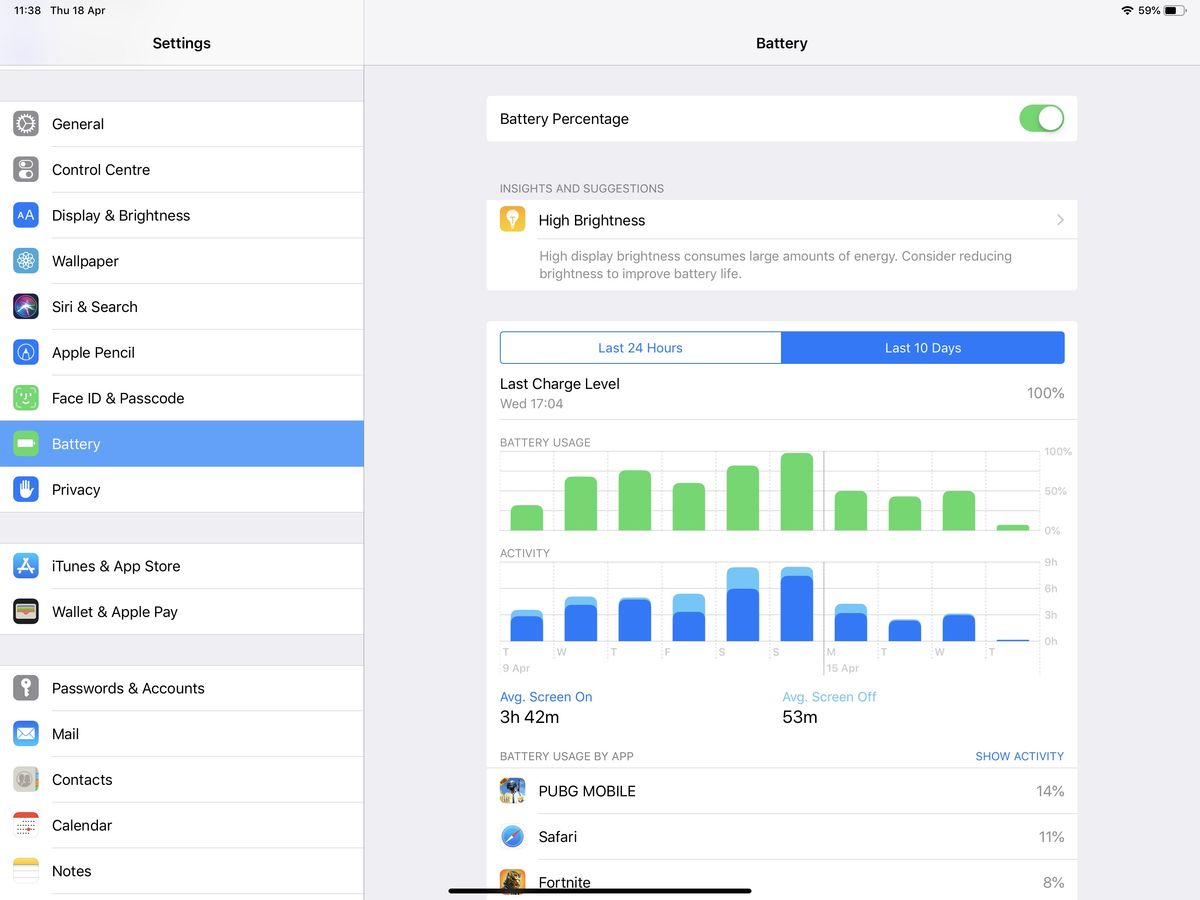The width and height of the screenshot is (1200, 900).
Task: Select the Display & Brightness icon
Action: click(26, 215)
